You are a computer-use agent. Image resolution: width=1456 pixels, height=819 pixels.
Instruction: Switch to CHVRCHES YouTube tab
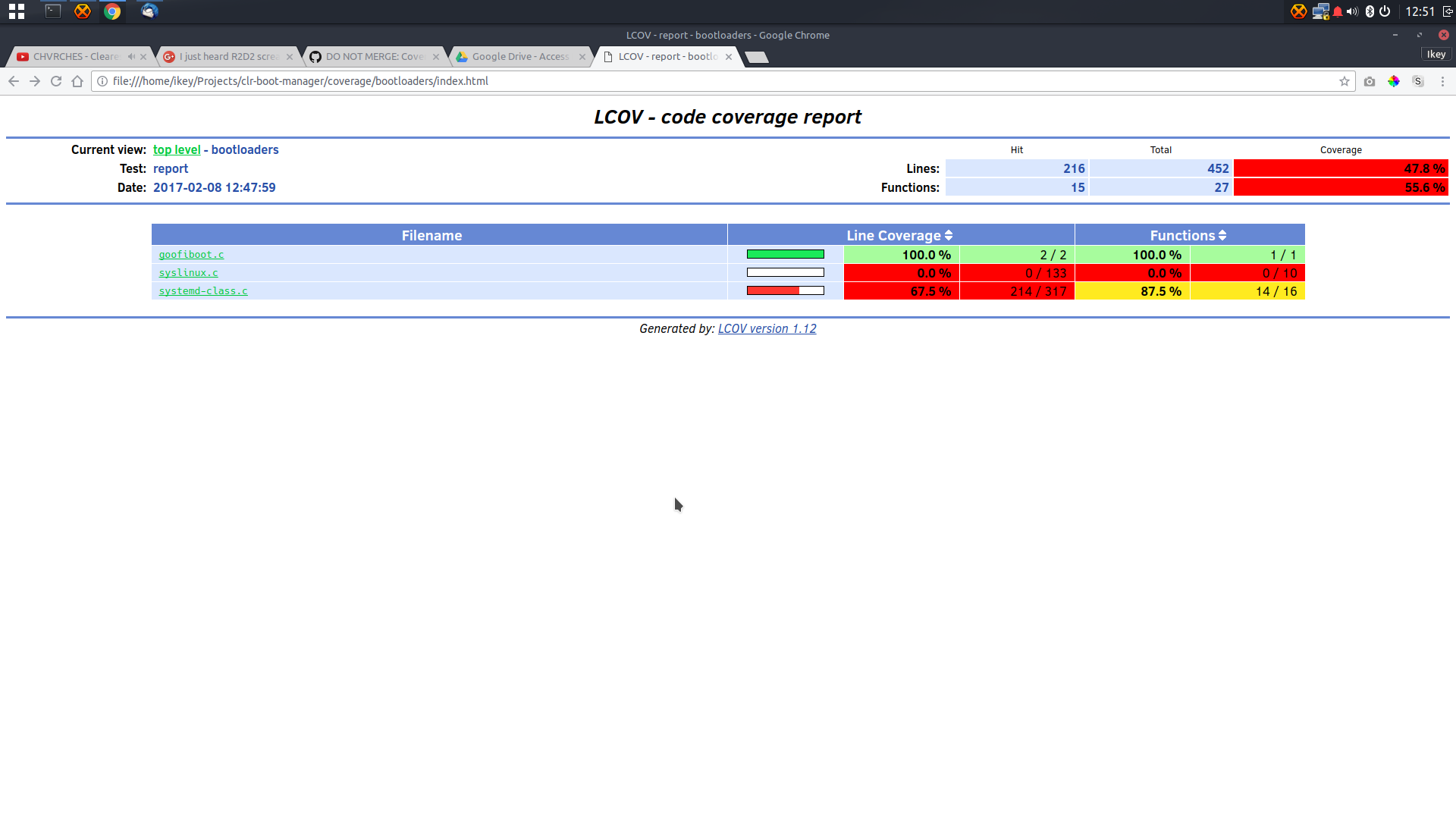tap(76, 57)
